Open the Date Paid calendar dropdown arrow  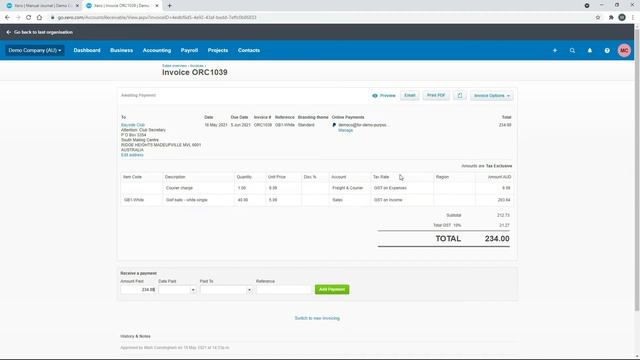(x=193, y=290)
